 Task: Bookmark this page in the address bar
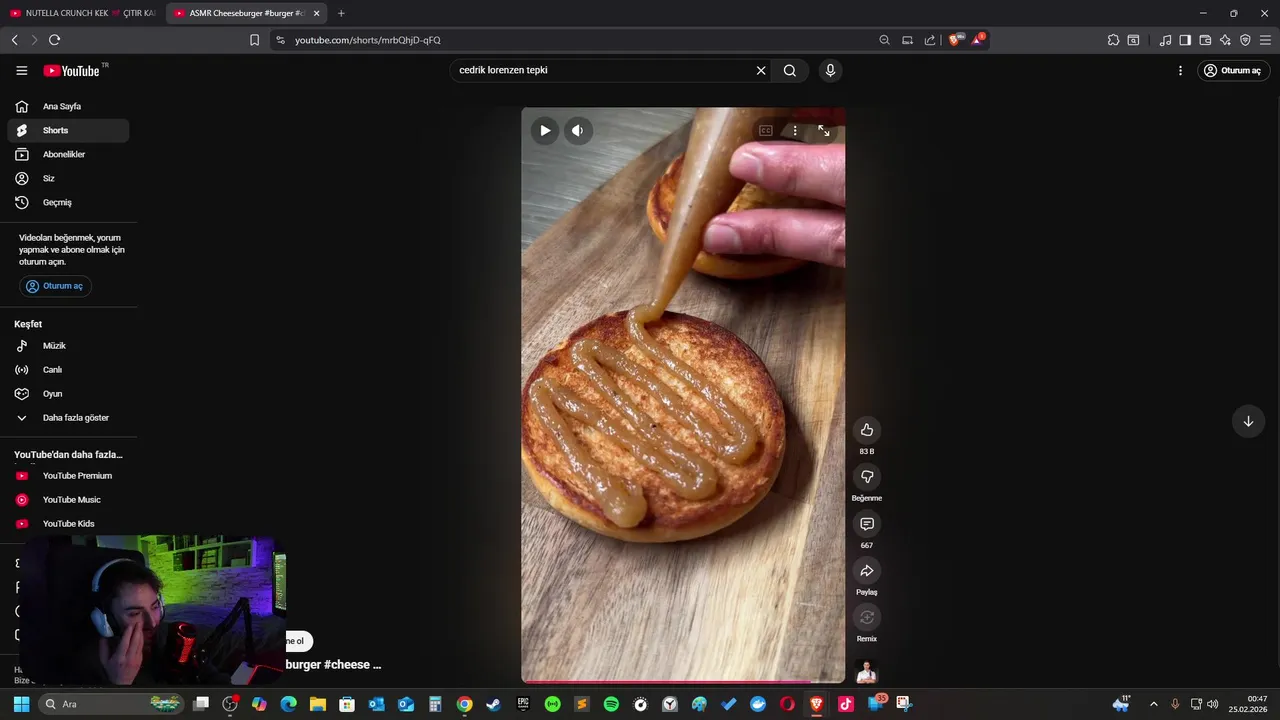tap(254, 40)
